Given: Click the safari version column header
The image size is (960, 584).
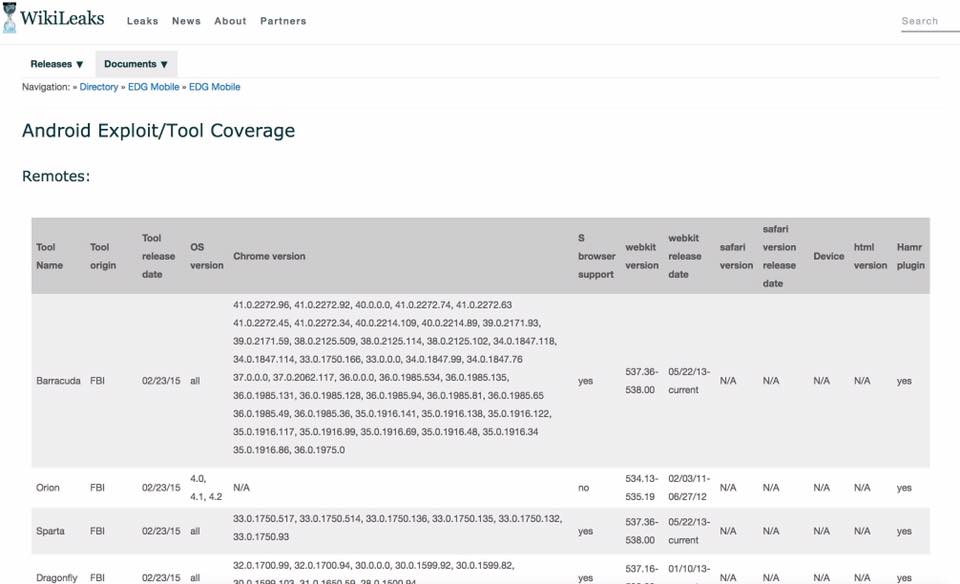Looking at the screenshot, I should click(736, 256).
